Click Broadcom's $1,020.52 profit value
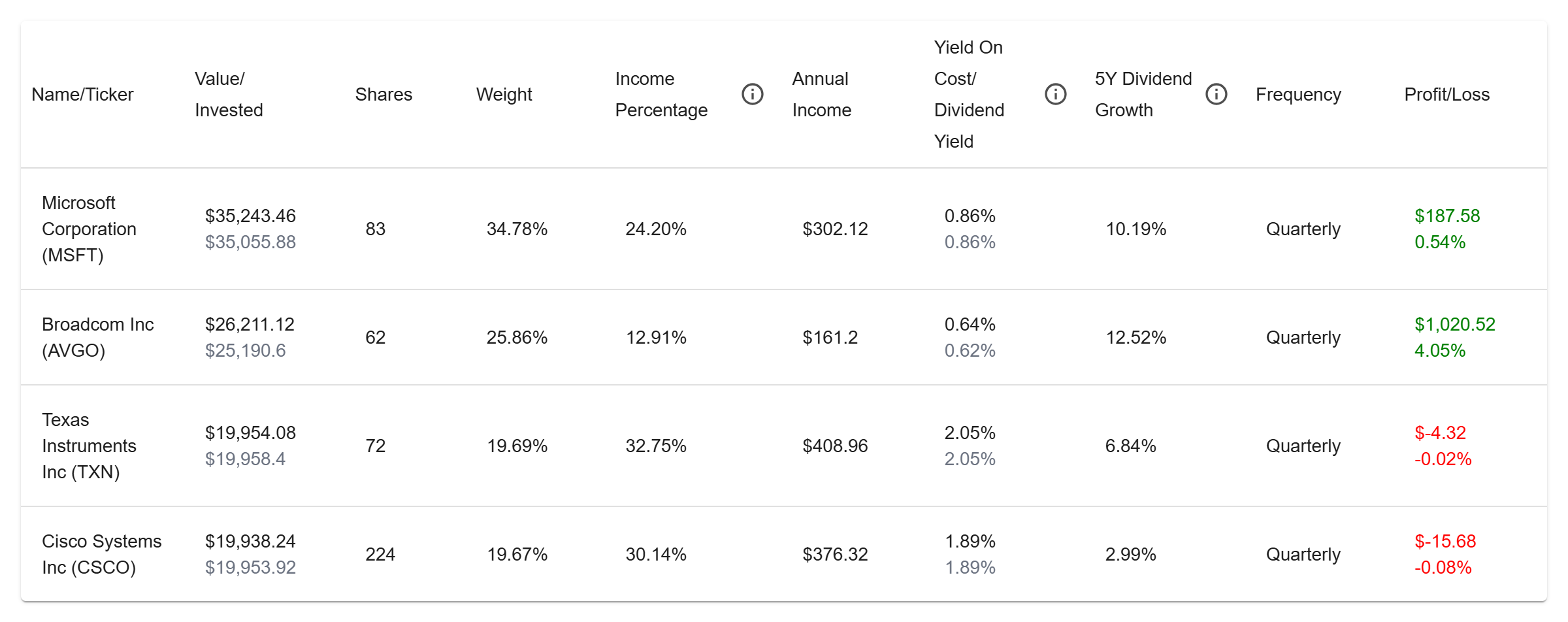 [x=1454, y=324]
